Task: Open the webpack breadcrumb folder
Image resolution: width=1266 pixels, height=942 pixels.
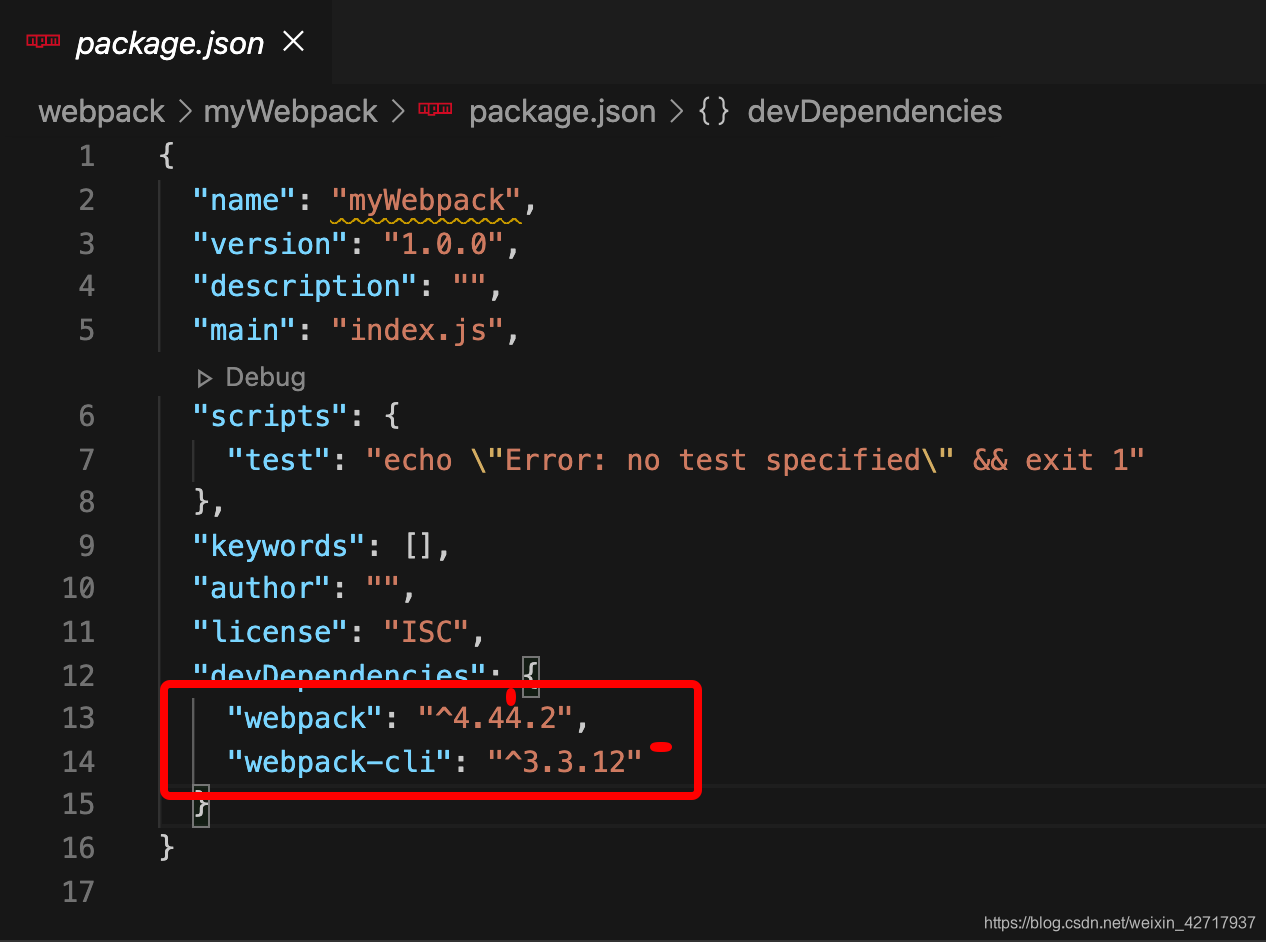Action: (101, 111)
